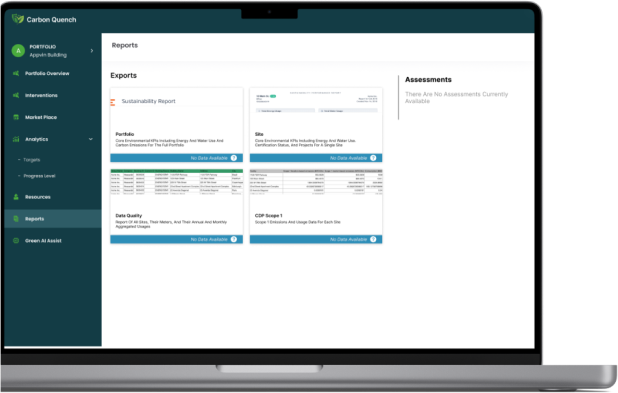Click Site card's No Data Available bar
This screenshot has height=393, width=618.
click(x=316, y=158)
